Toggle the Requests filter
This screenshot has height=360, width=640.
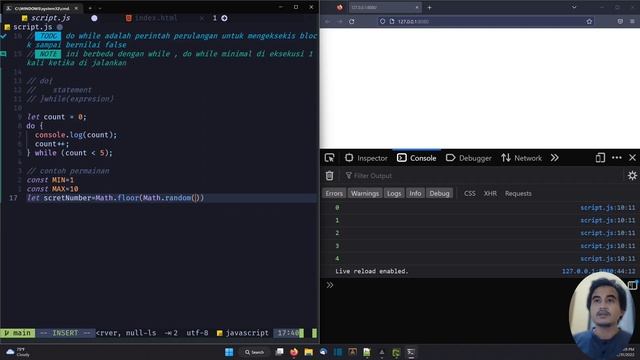(518, 193)
